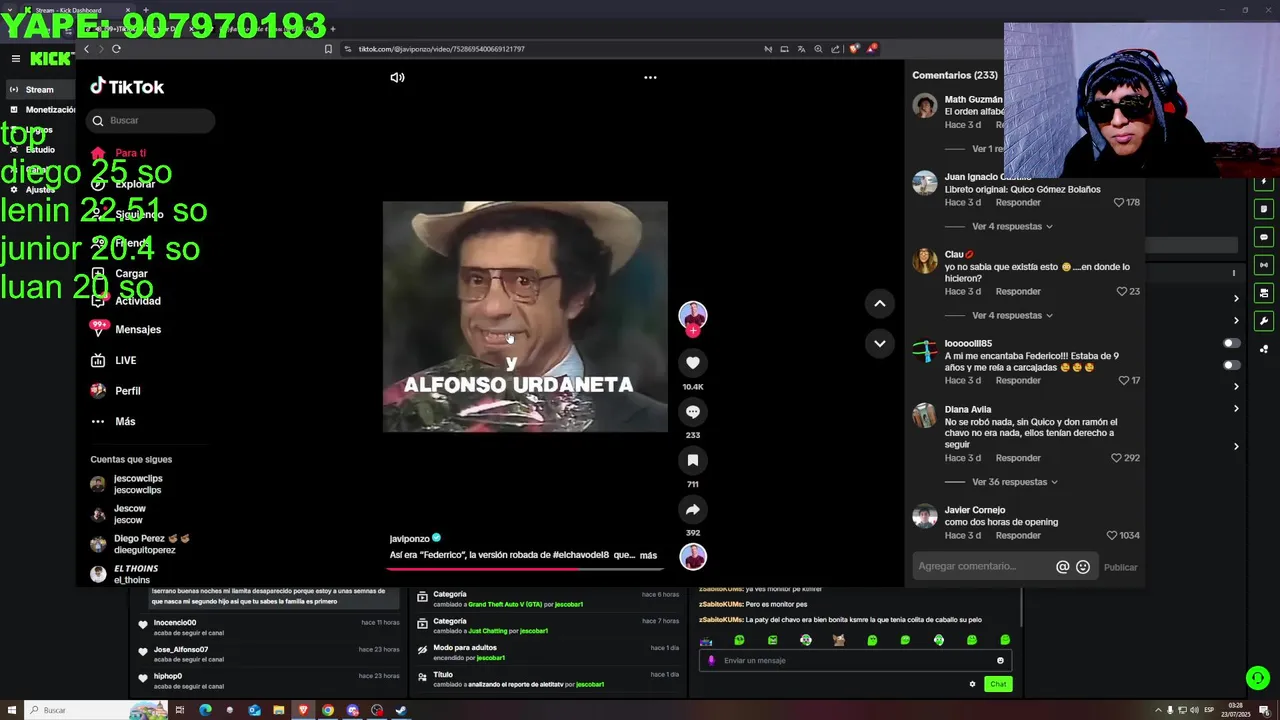This screenshot has width=1280, height=720.
Task: Follow creator with red plus badge
Action: (693, 331)
